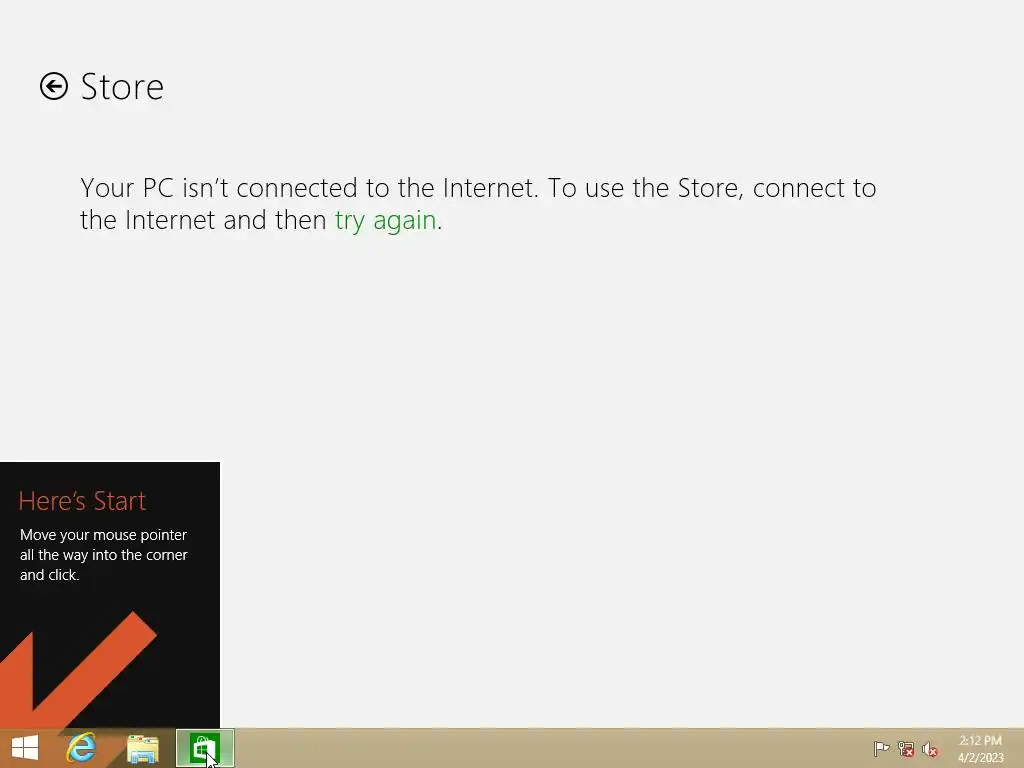Open File Explorer from the taskbar
This screenshot has height=768, width=1024.
pos(142,748)
